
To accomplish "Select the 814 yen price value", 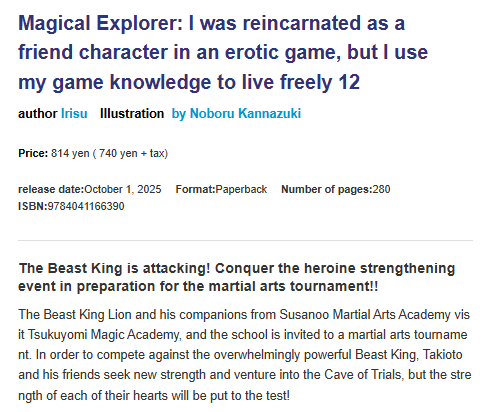I will (70, 153).
